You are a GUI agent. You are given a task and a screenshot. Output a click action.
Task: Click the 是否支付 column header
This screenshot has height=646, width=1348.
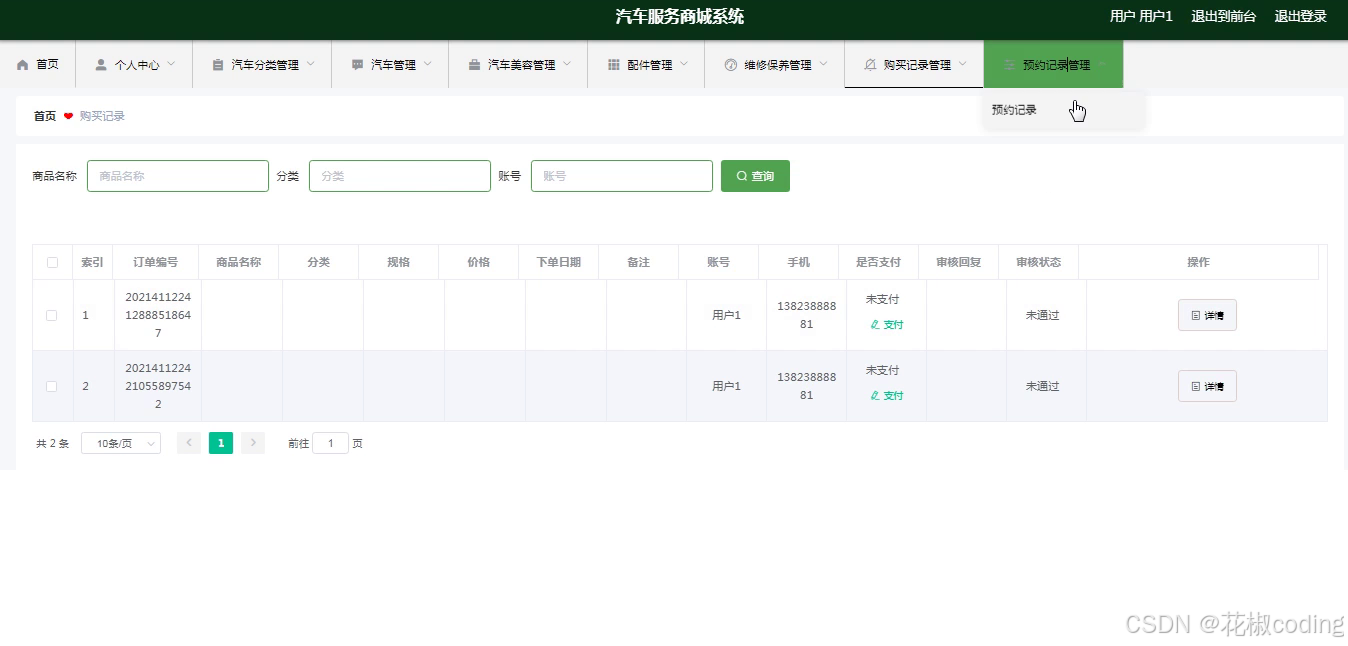[x=878, y=262]
